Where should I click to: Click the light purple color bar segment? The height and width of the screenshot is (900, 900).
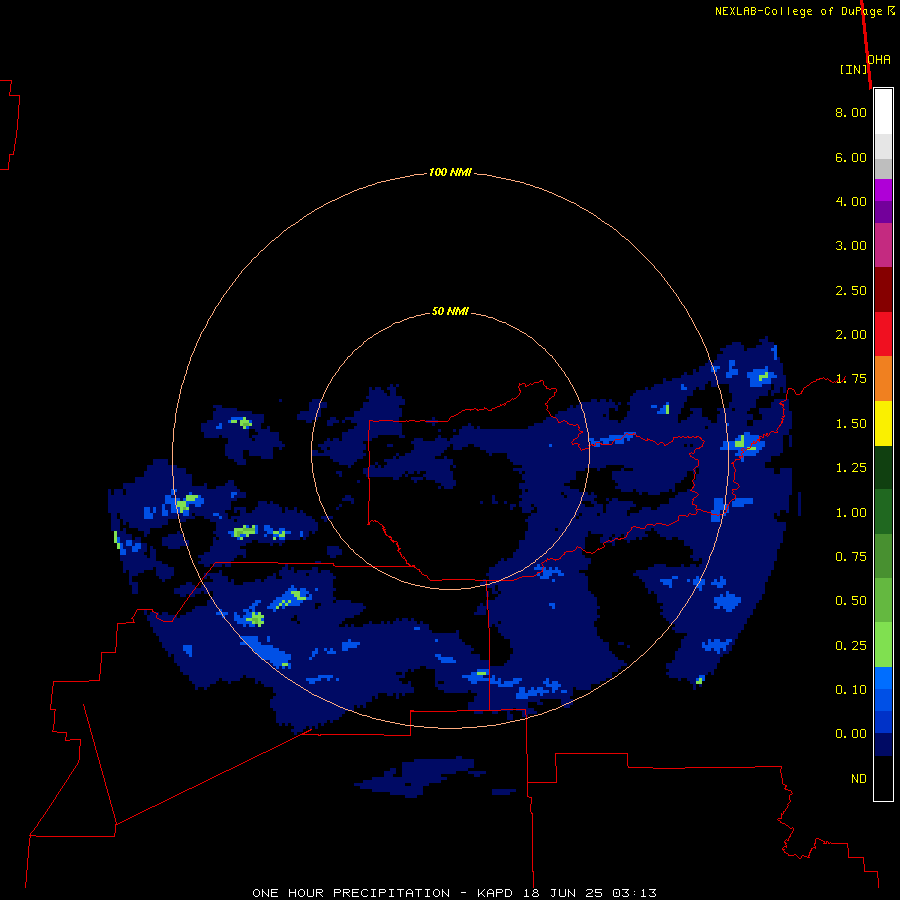(883, 190)
